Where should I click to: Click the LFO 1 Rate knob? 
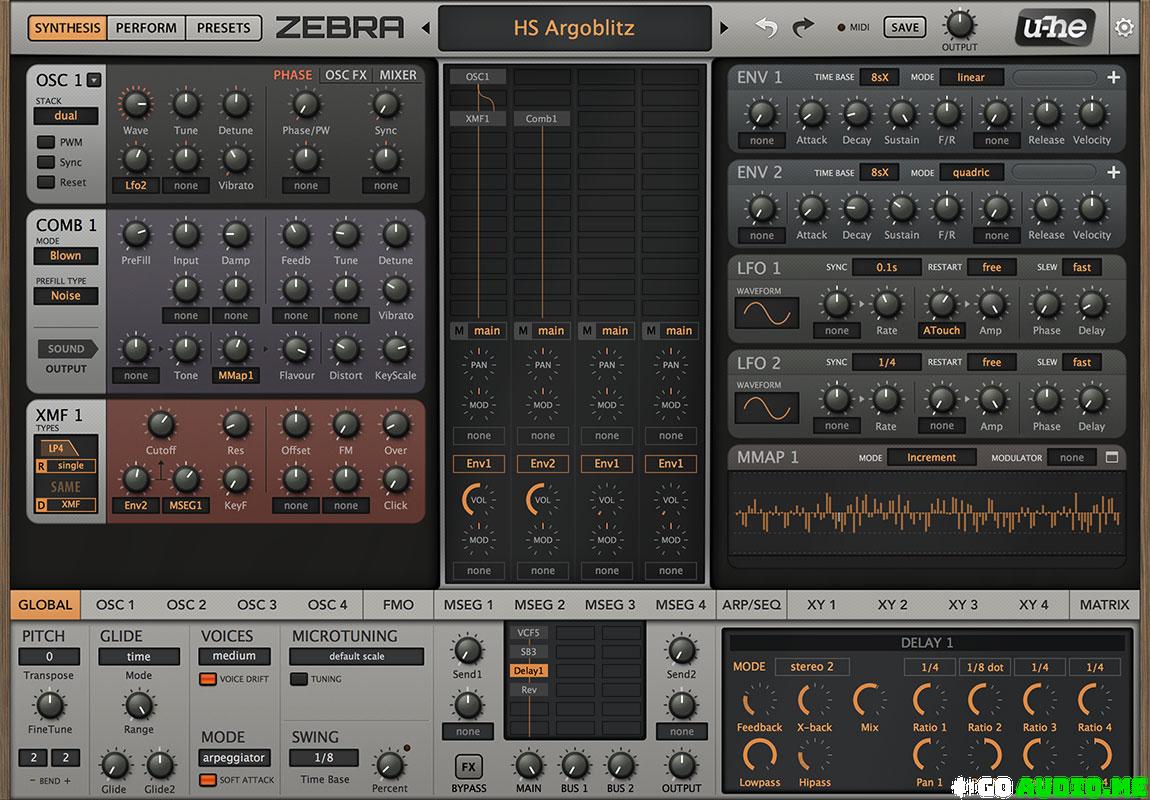click(x=886, y=304)
